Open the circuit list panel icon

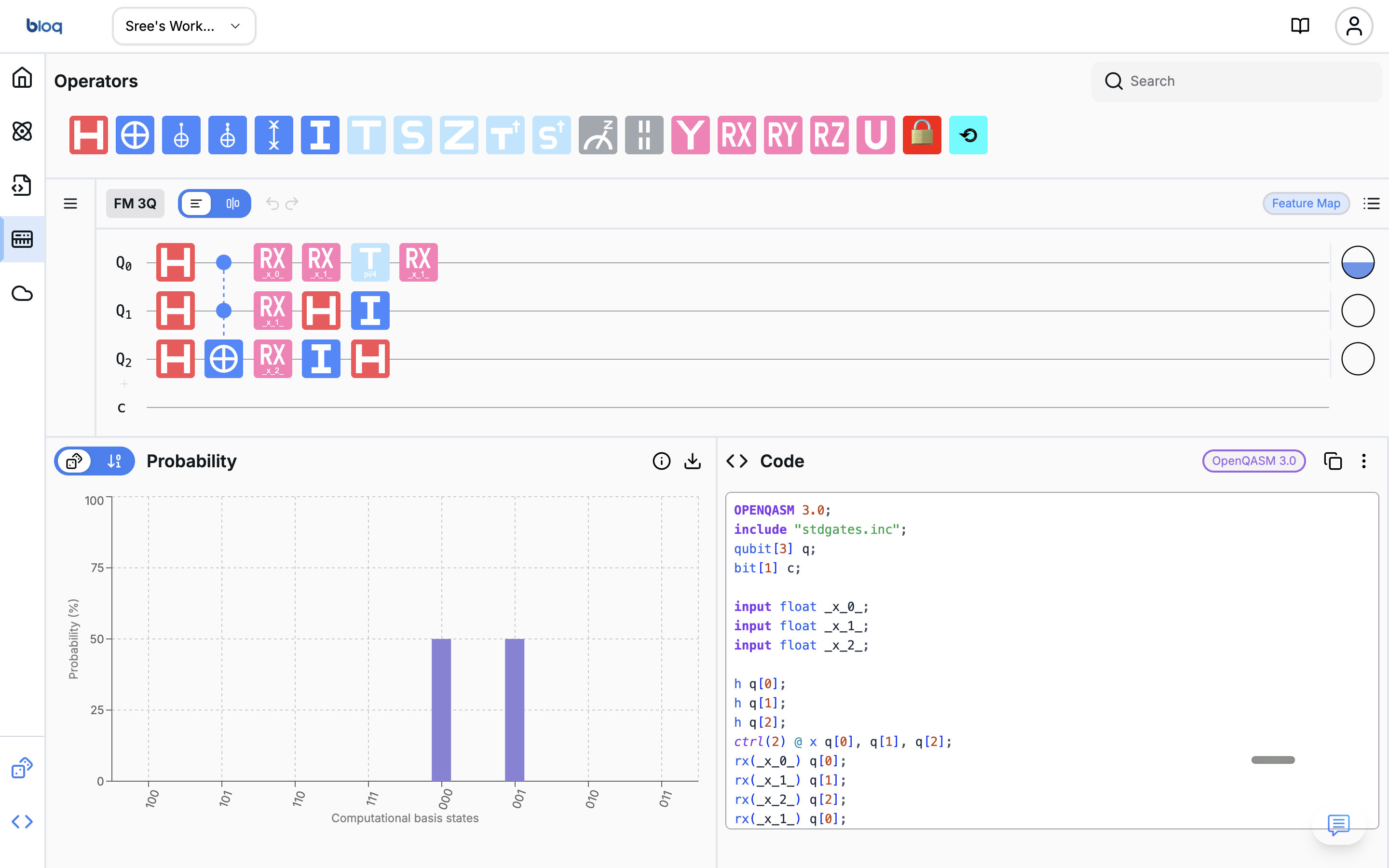1372,204
